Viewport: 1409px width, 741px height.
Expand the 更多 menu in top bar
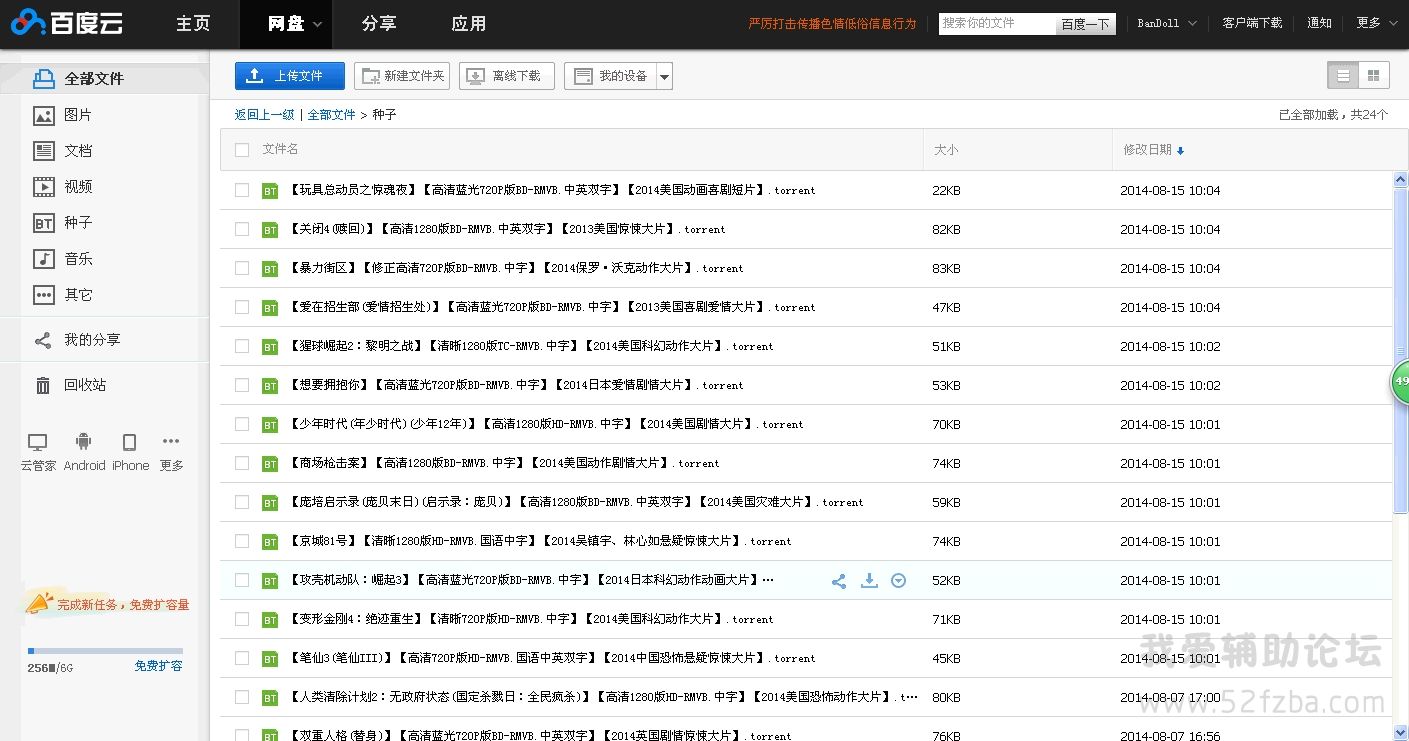[1377, 23]
